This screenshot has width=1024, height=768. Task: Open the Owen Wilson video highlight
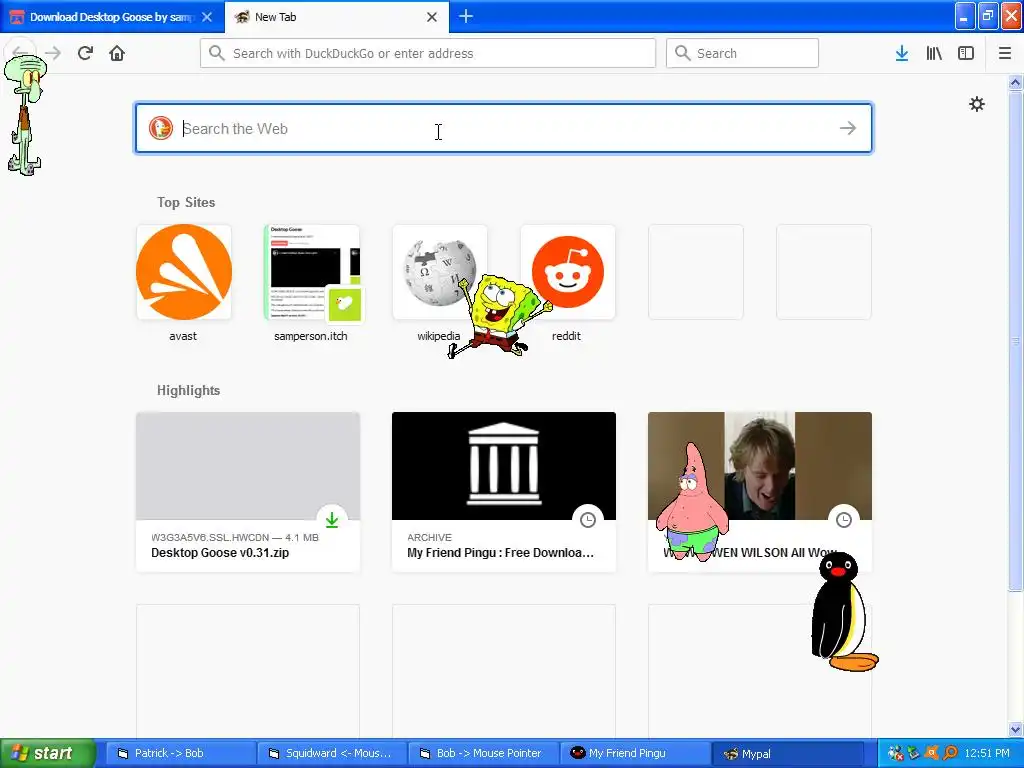[760, 492]
